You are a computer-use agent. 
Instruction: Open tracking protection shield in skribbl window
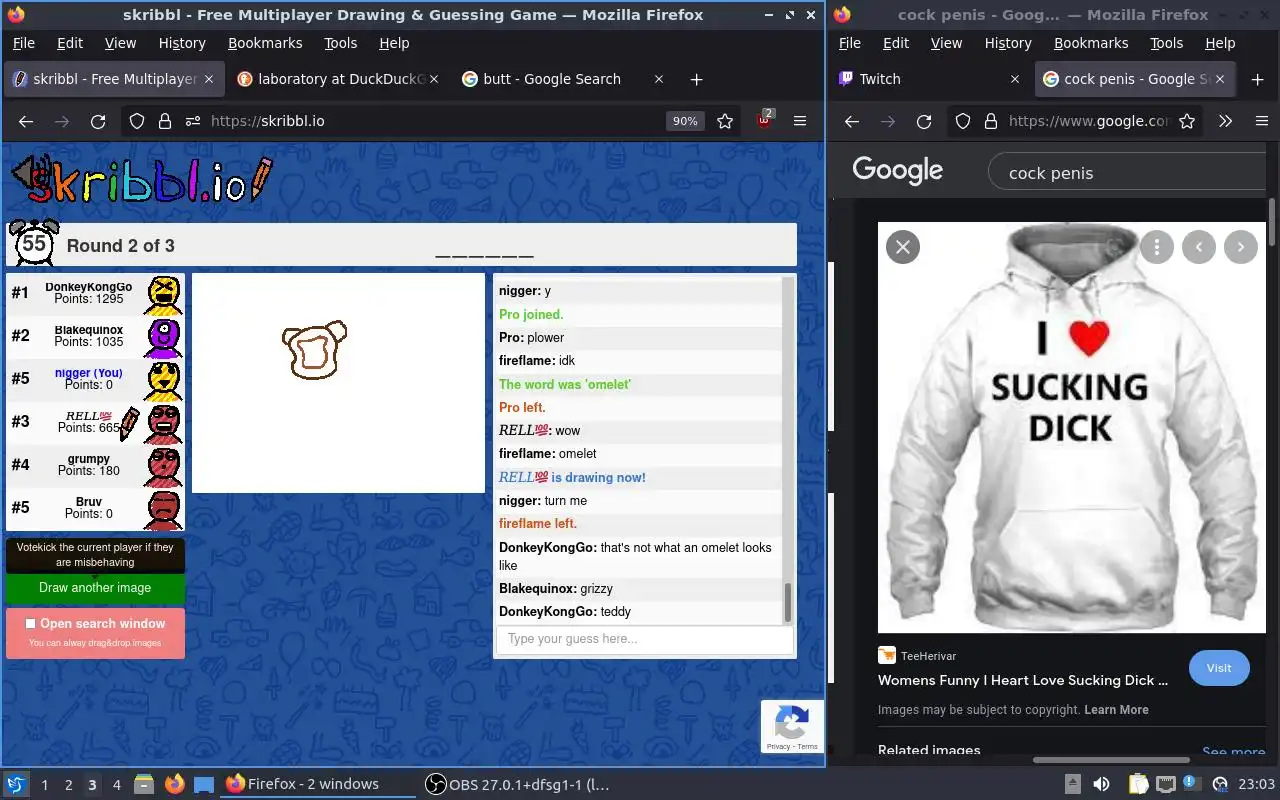pyautogui.click(x=137, y=121)
